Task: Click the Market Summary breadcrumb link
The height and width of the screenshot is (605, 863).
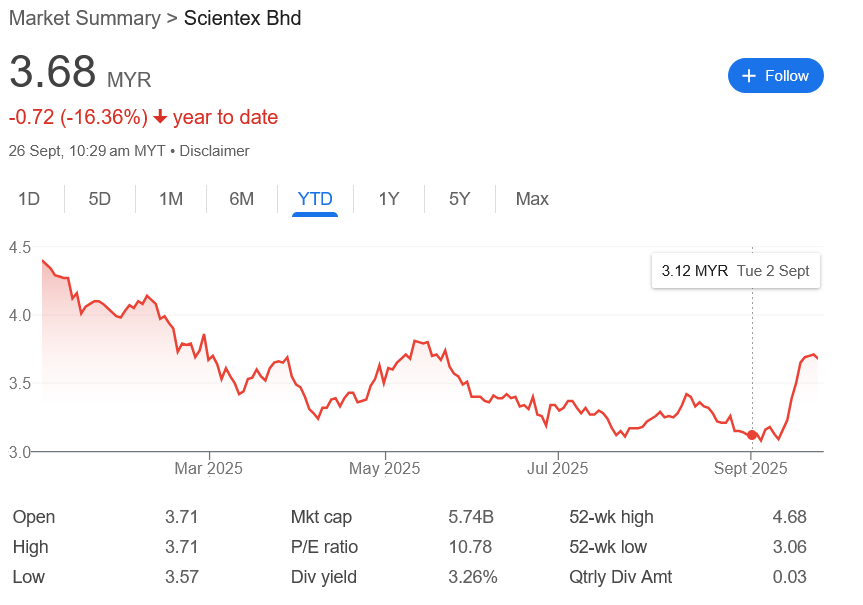Action: [84, 18]
